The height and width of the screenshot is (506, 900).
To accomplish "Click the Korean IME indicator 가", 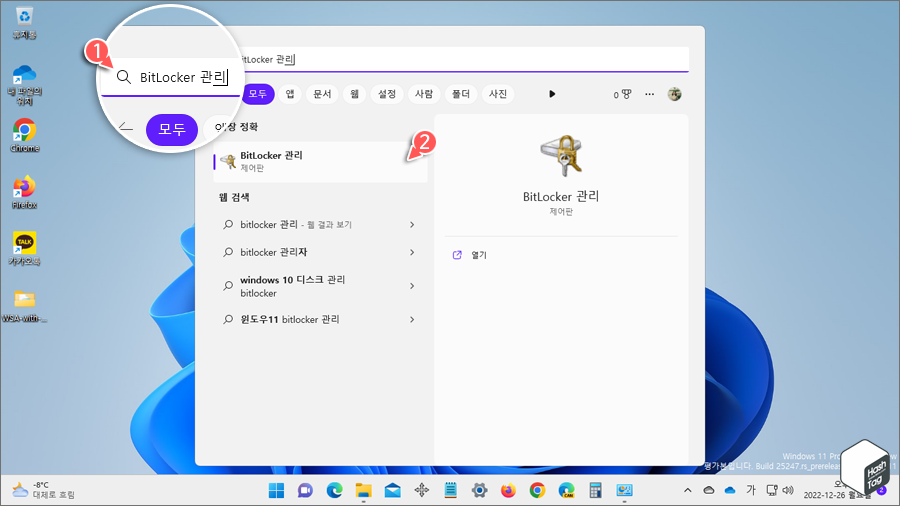I will coord(751,491).
